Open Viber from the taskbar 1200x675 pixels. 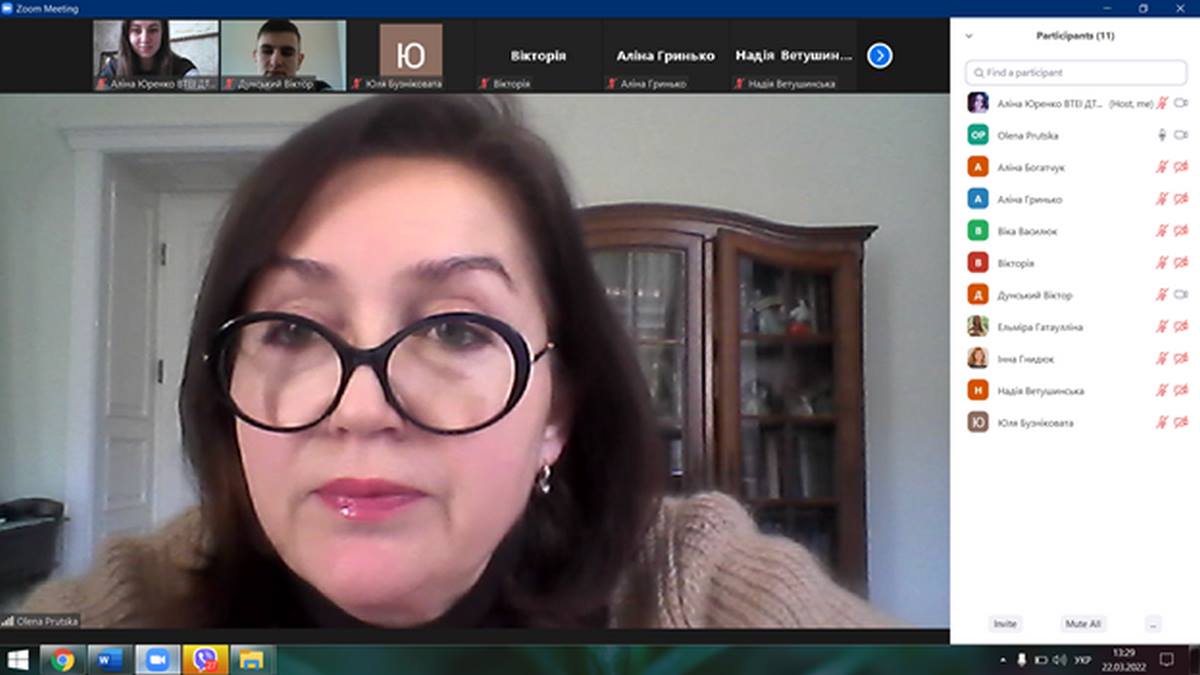click(205, 660)
